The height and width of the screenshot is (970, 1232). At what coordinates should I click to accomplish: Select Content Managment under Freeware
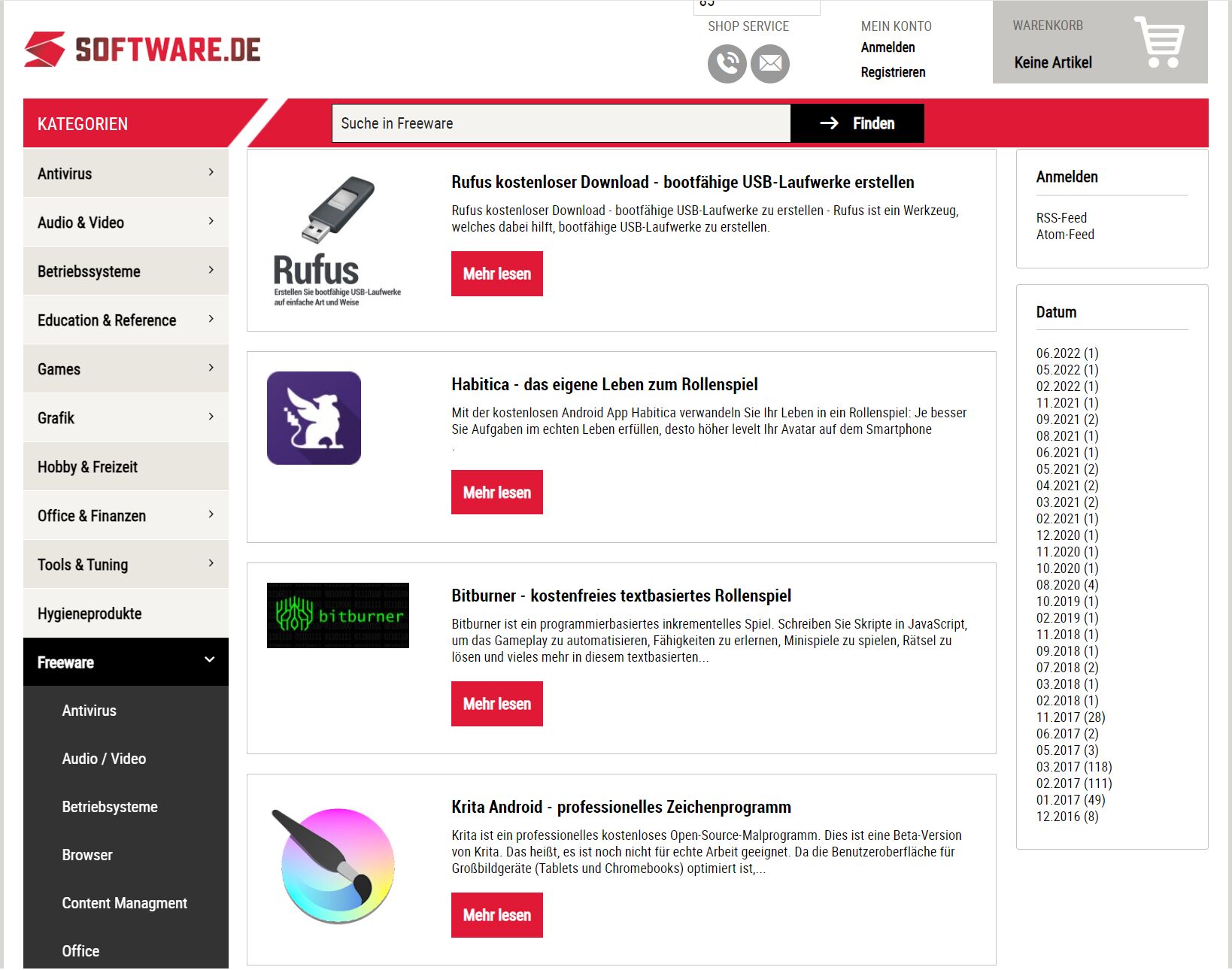click(x=126, y=903)
